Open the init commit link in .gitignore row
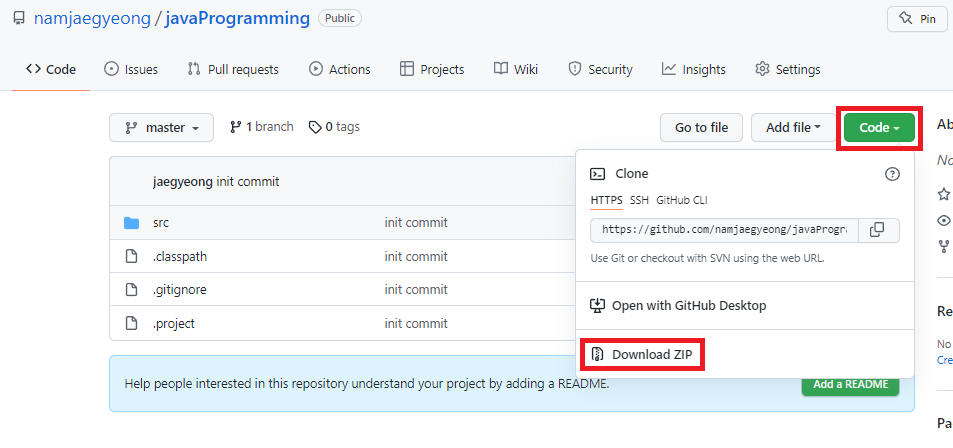This screenshot has width=953, height=448. (x=416, y=290)
